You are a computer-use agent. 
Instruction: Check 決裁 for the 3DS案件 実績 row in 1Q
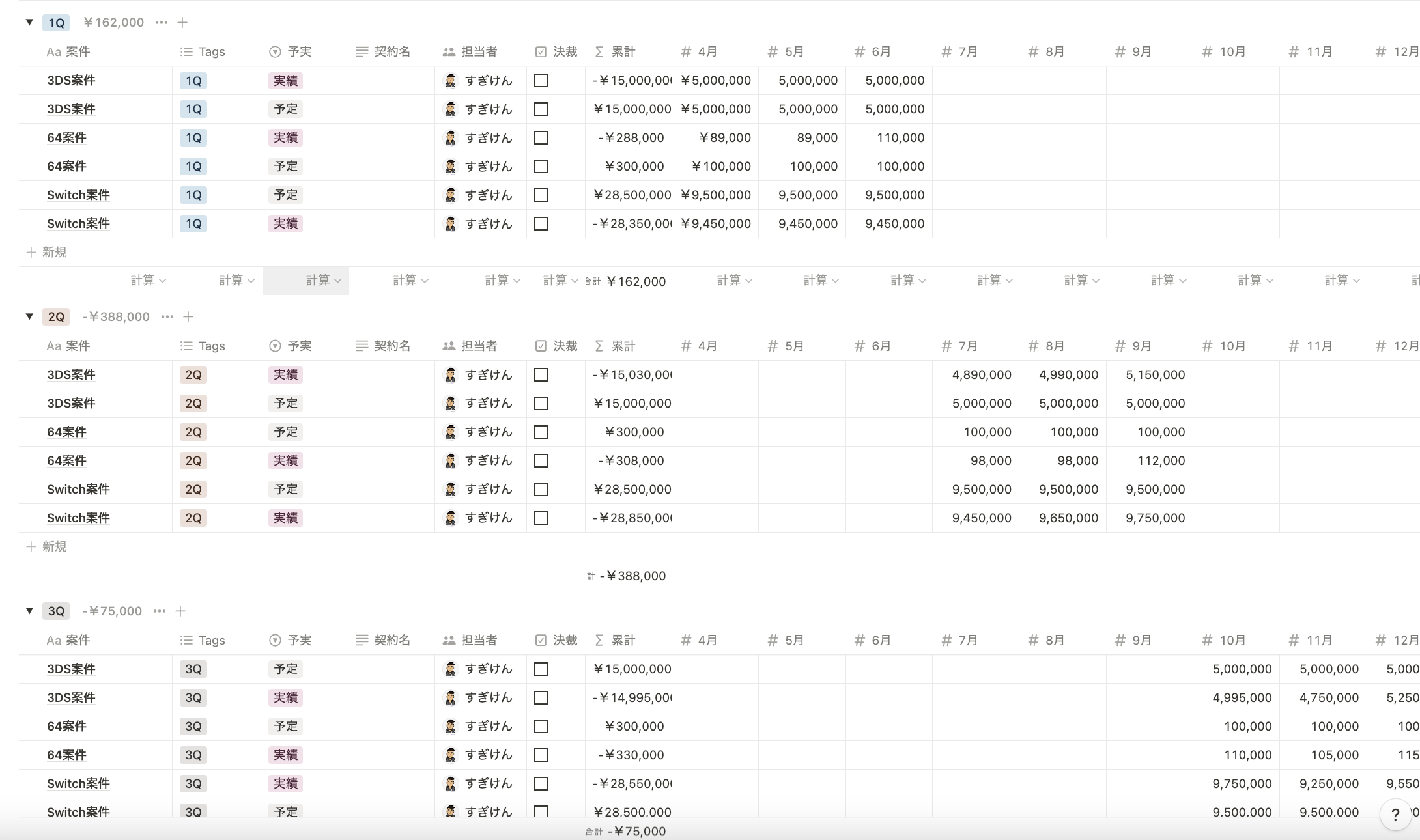(541, 81)
